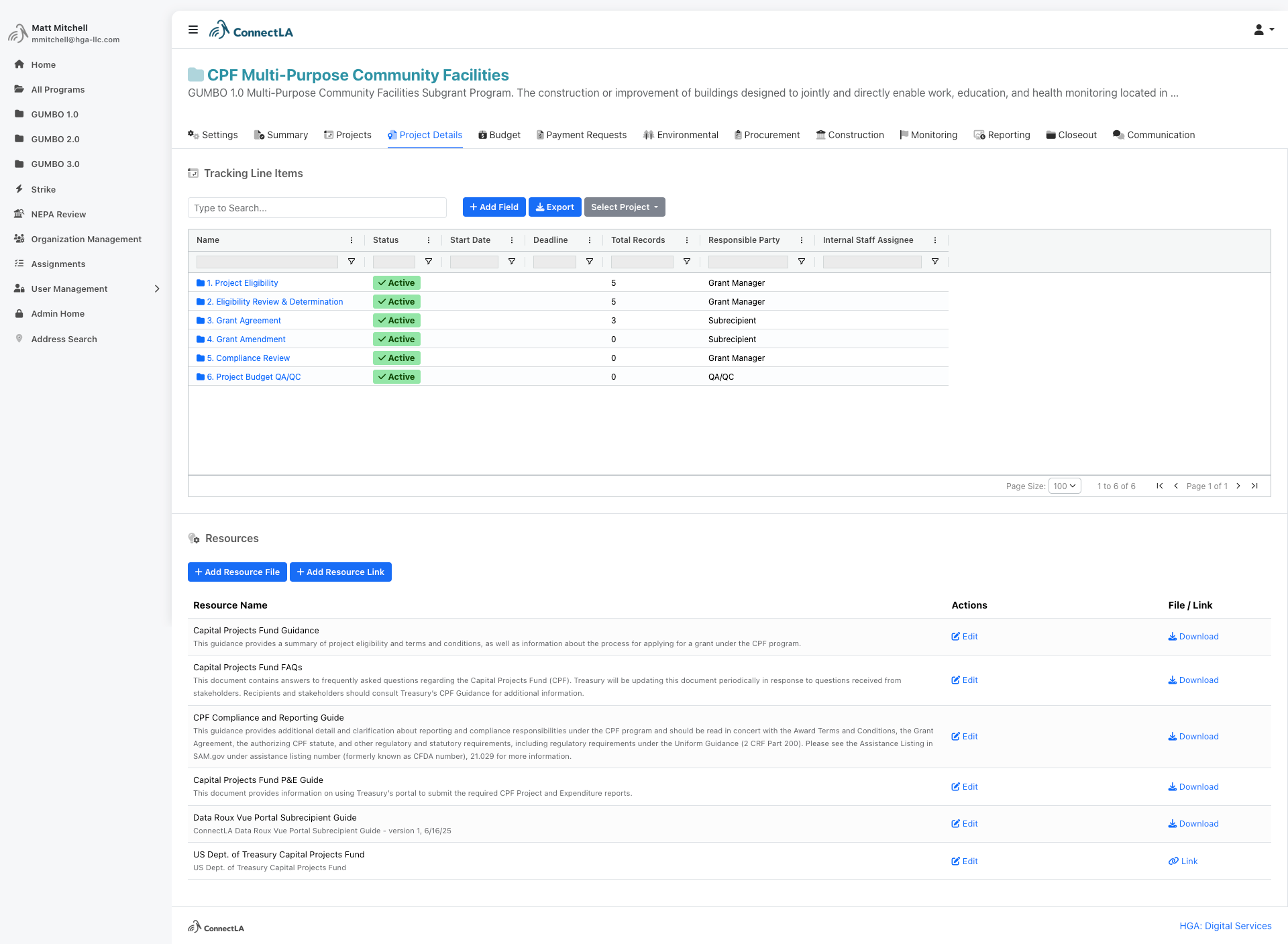Open the user account dropdown icon
This screenshot has height=944, width=1288.
(x=1264, y=30)
